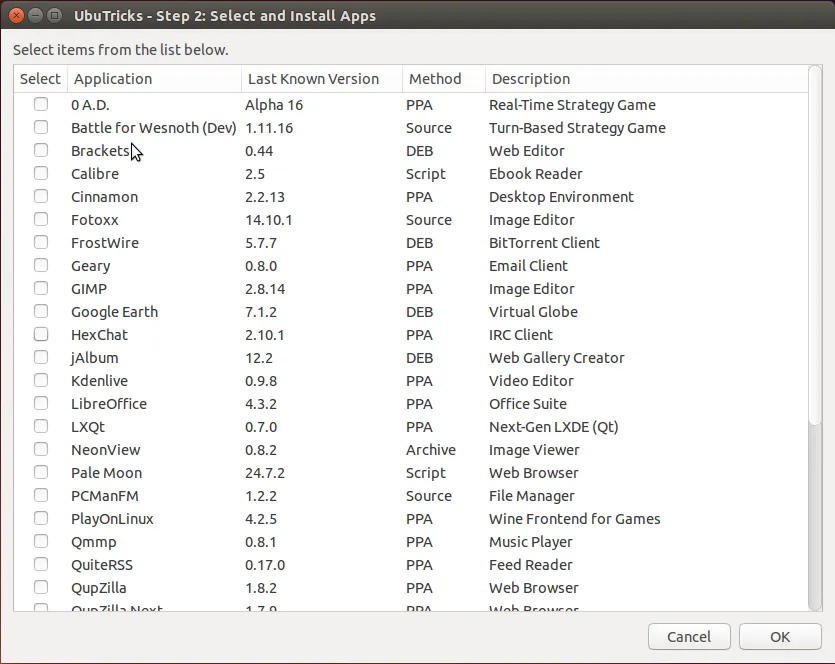Sort list by Method column header
Viewport: 835px width, 664px height.
(442, 79)
